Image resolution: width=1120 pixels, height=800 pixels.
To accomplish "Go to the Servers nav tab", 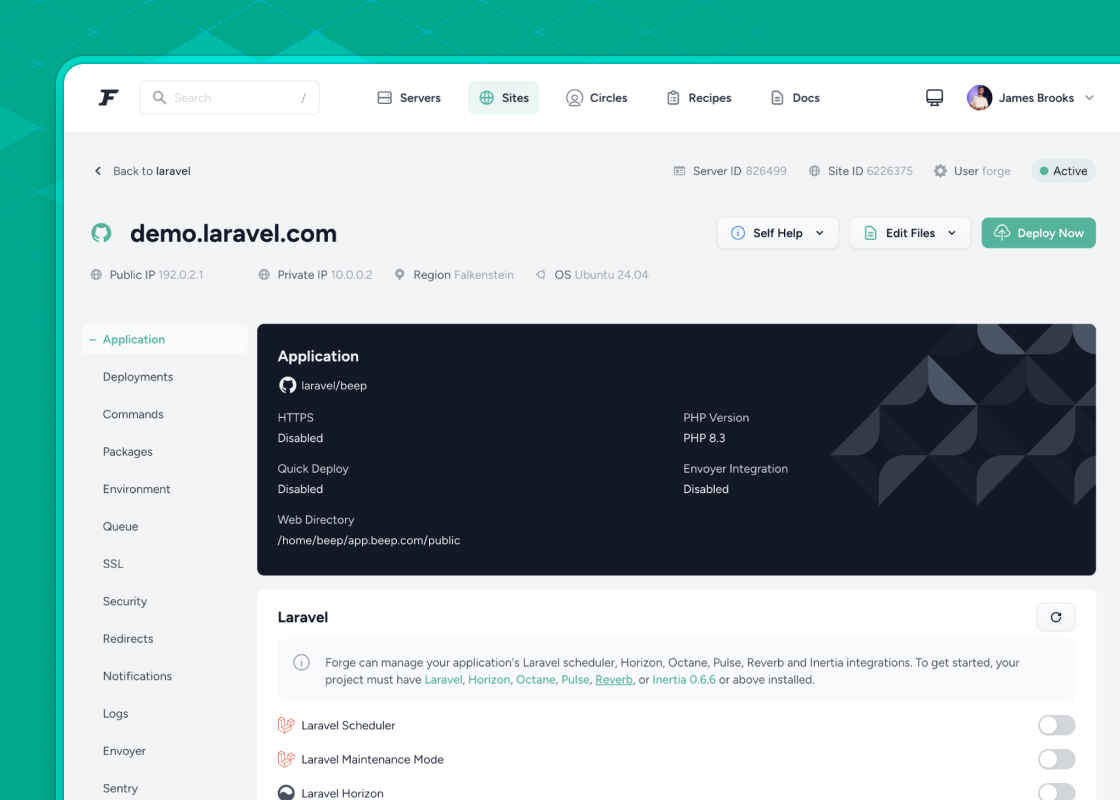I will click(409, 98).
